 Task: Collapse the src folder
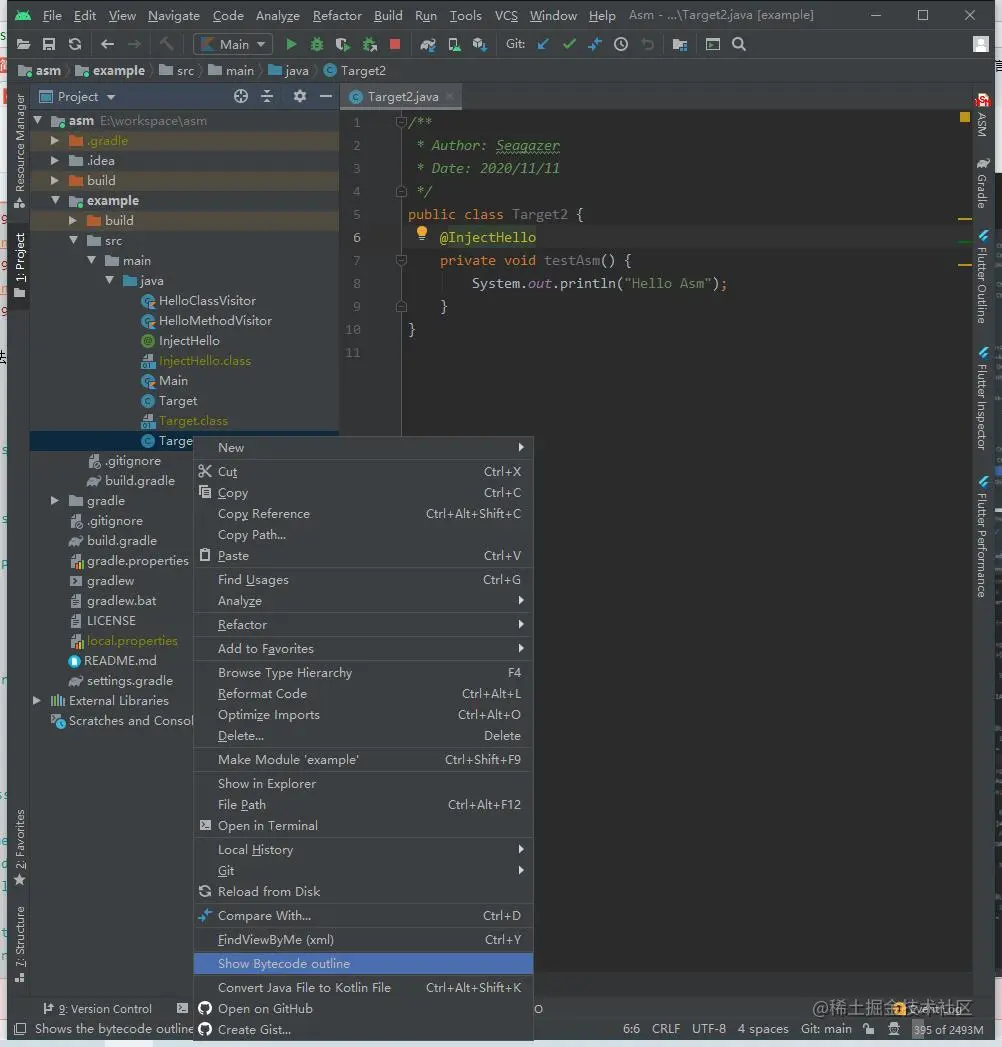pyautogui.click(x=73, y=240)
